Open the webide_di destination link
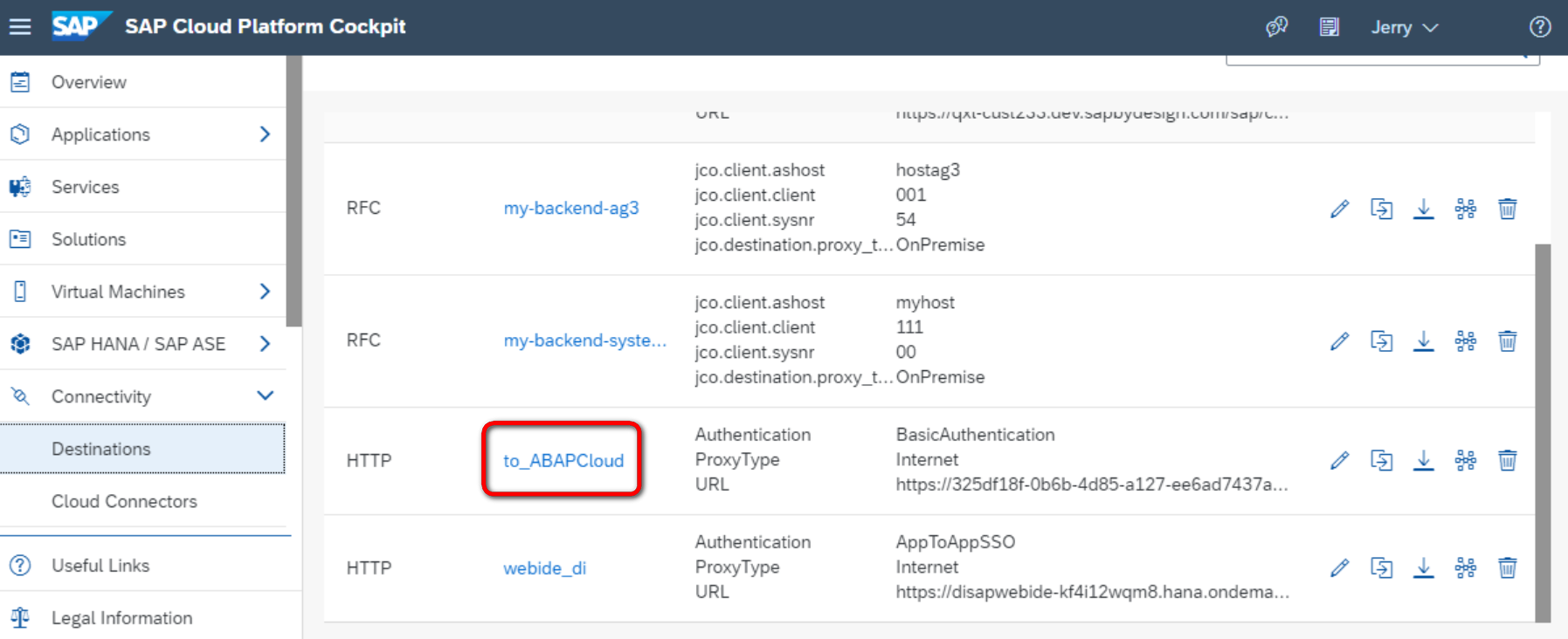The image size is (1568, 639). (x=544, y=568)
